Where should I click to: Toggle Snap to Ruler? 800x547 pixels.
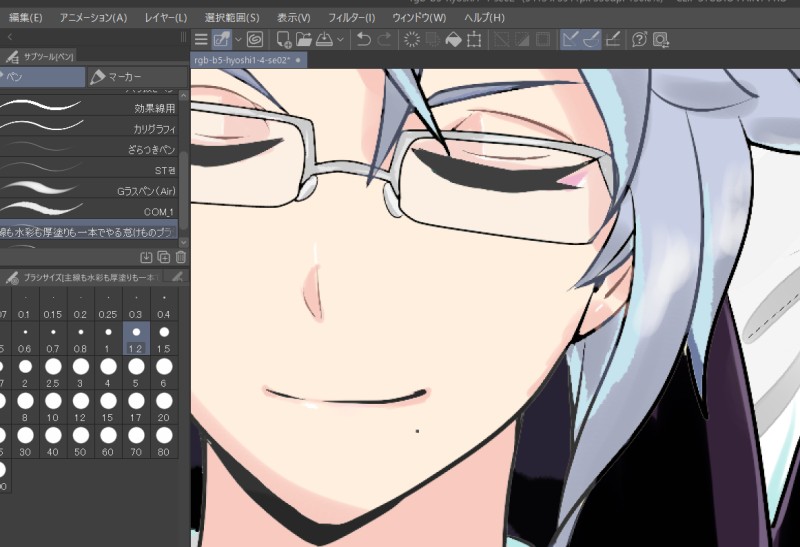(570, 39)
